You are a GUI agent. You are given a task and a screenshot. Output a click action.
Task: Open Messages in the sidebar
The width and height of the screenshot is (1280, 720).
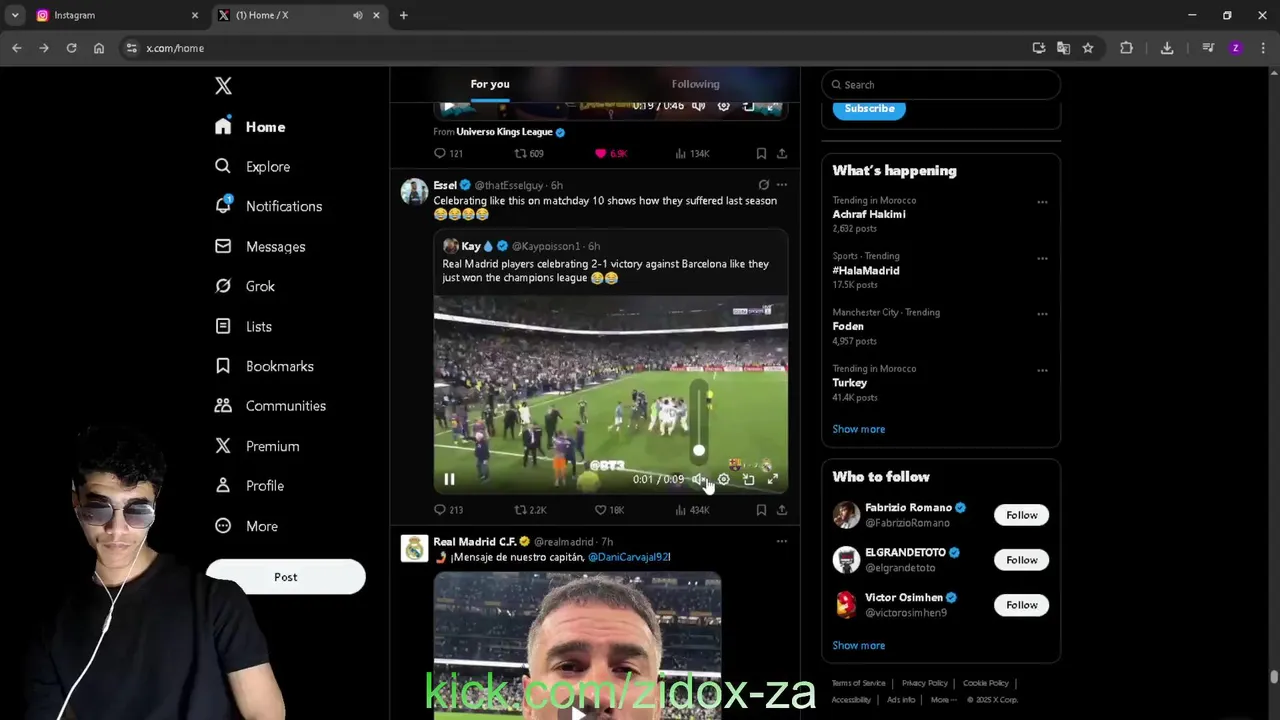(x=260, y=246)
